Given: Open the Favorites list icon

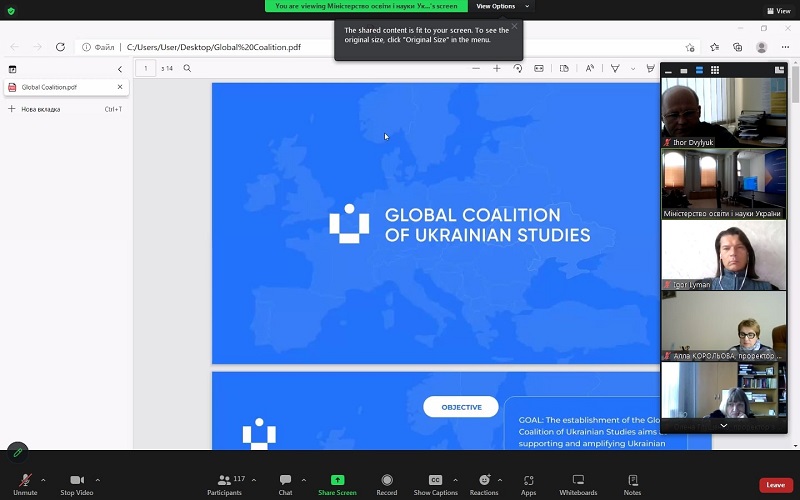Looking at the screenshot, I should pos(714,47).
